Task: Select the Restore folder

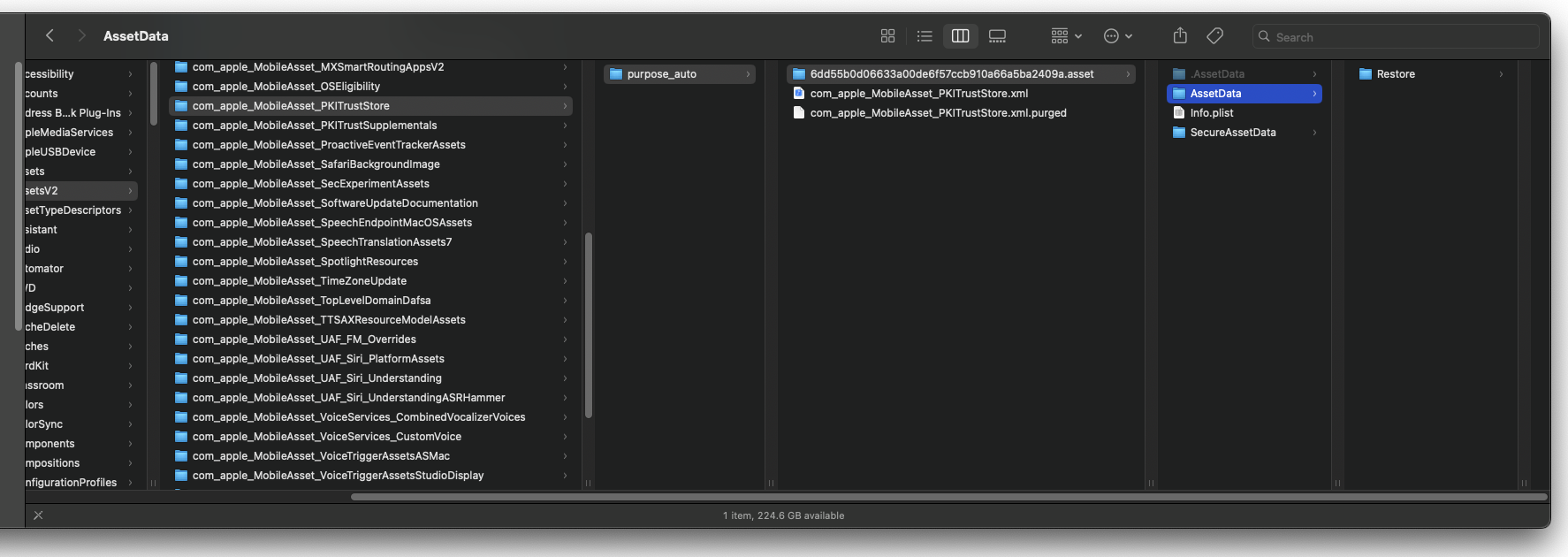Action: pyautogui.click(x=1431, y=74)
